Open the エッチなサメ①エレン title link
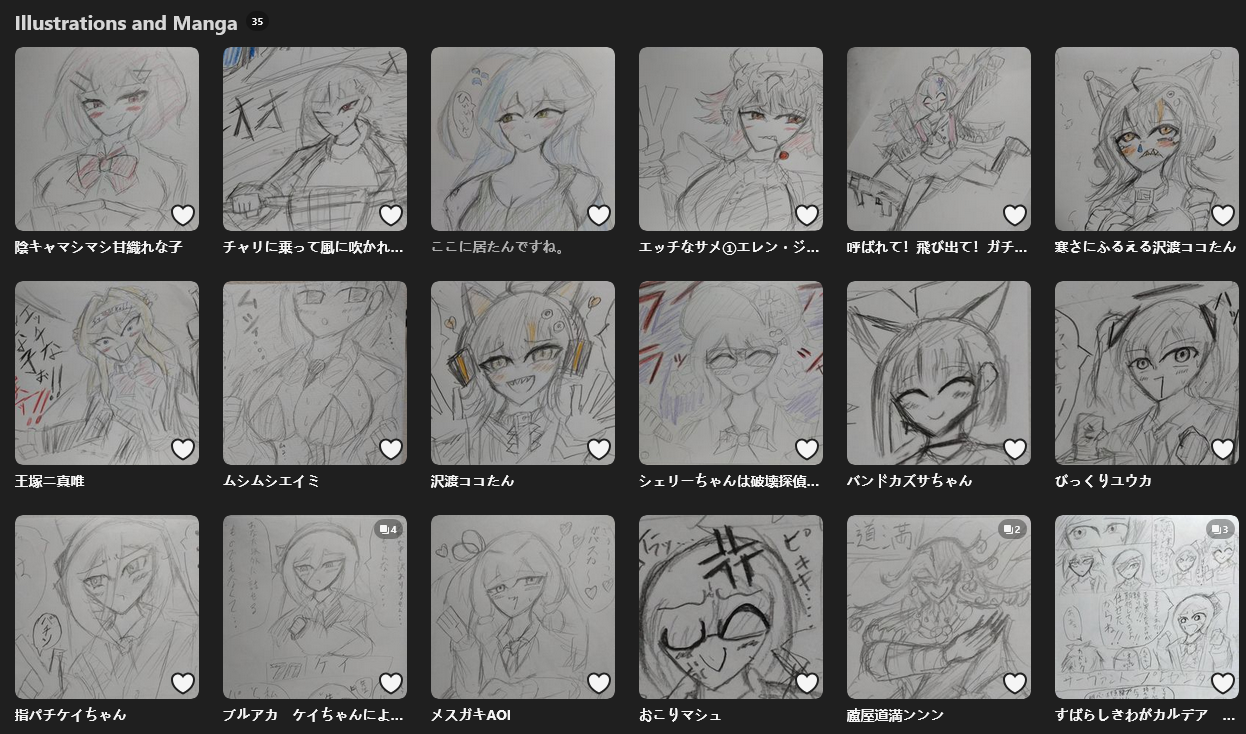The width and height of the screenshot is (1246, 734). point(729,247)
